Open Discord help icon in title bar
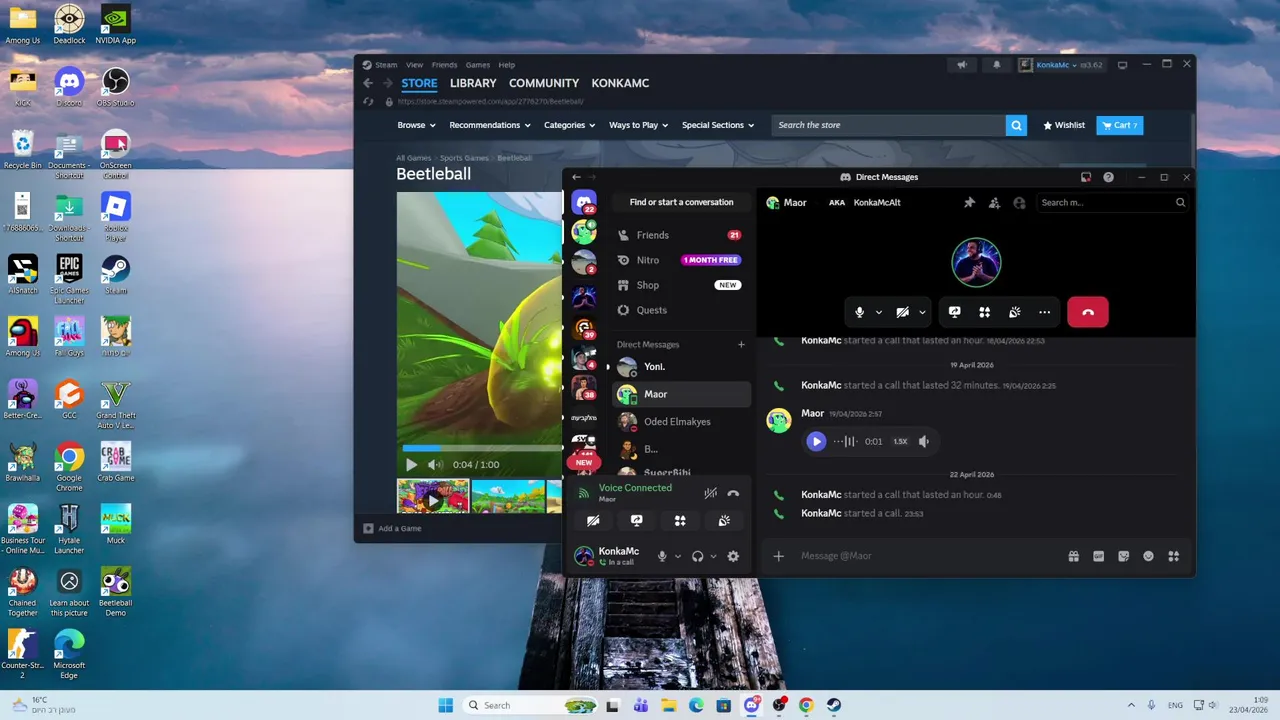The image size is (1280, 720). point(1108,177)
